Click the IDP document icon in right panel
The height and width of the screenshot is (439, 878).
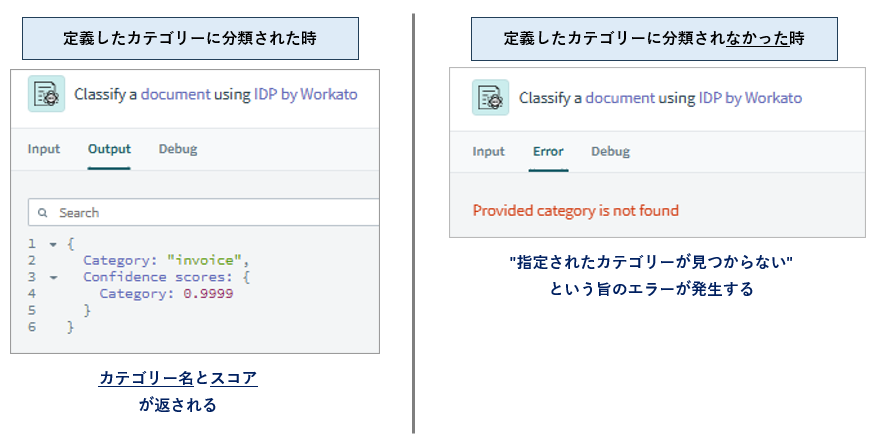pos(491,97)
